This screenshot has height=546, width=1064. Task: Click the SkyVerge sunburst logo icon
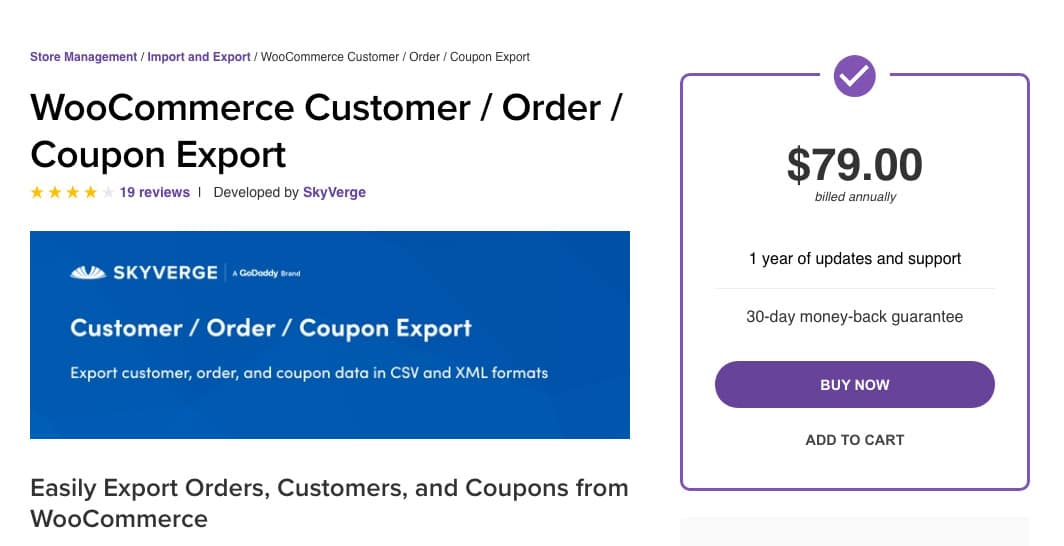pyautogui.click(x=88, y=273)
